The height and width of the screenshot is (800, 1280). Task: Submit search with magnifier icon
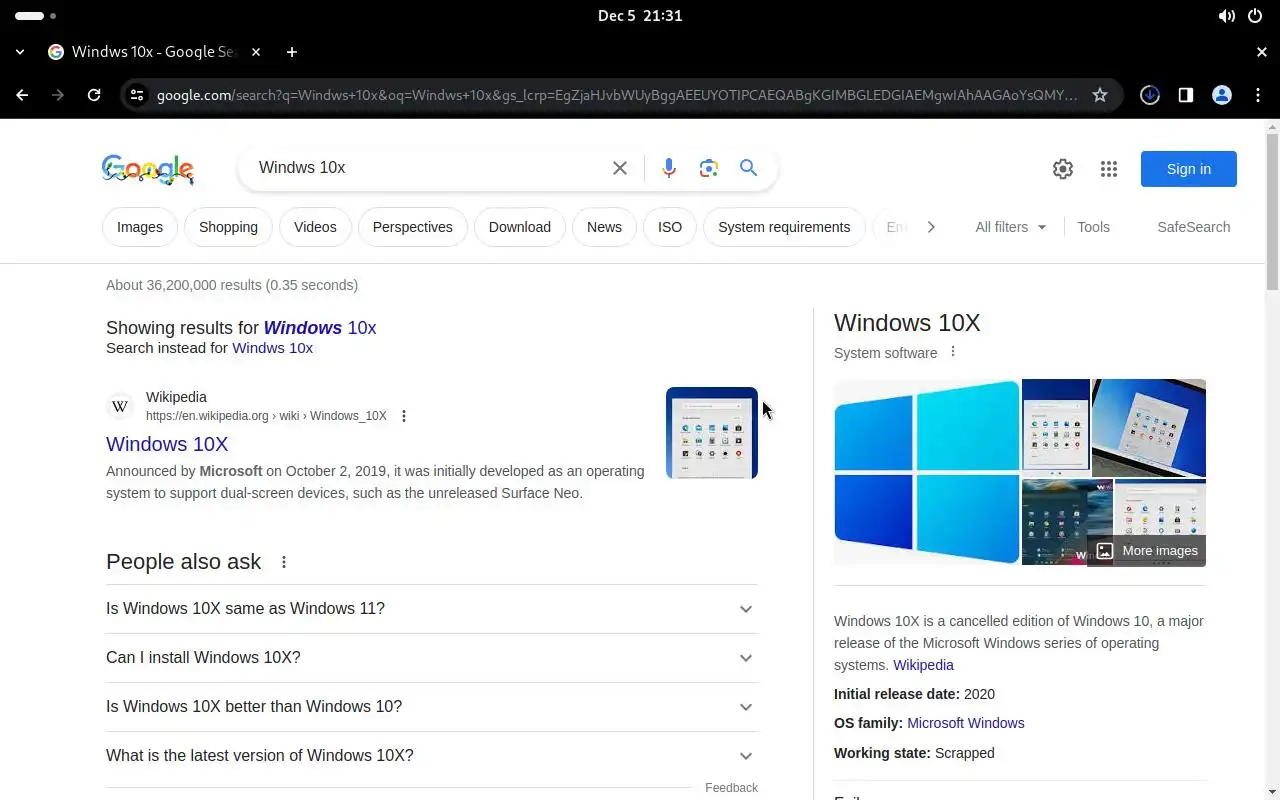coord(748,168)
